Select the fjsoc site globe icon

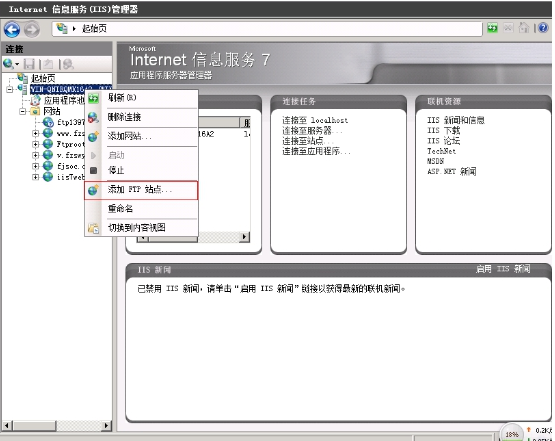pyautogui.click(x=48, y=166)
